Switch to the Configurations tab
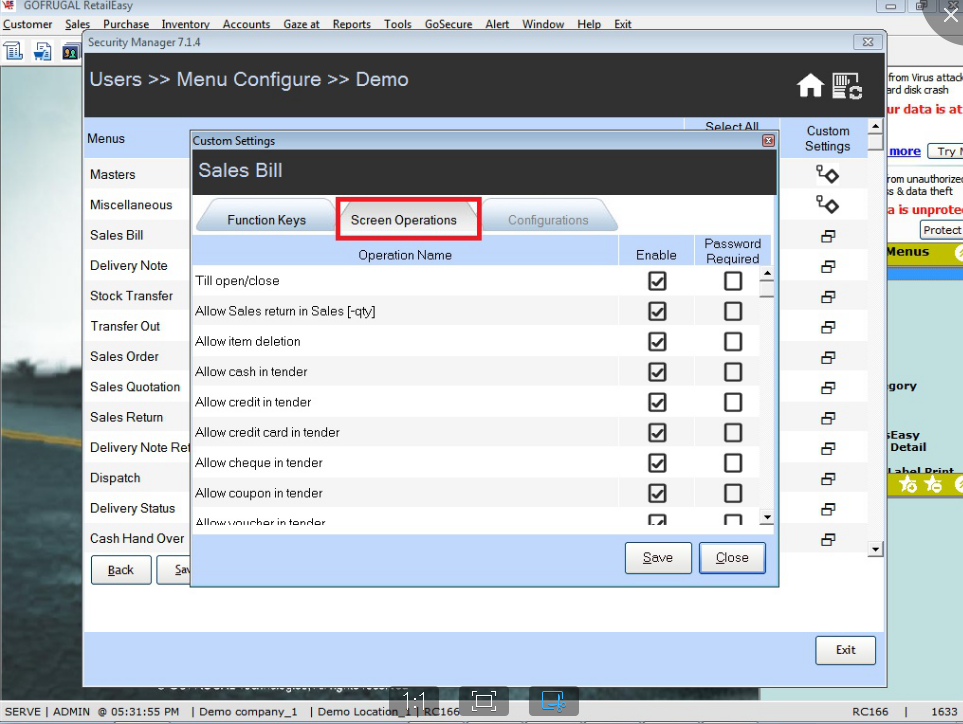963x724 pixels. 548,220
